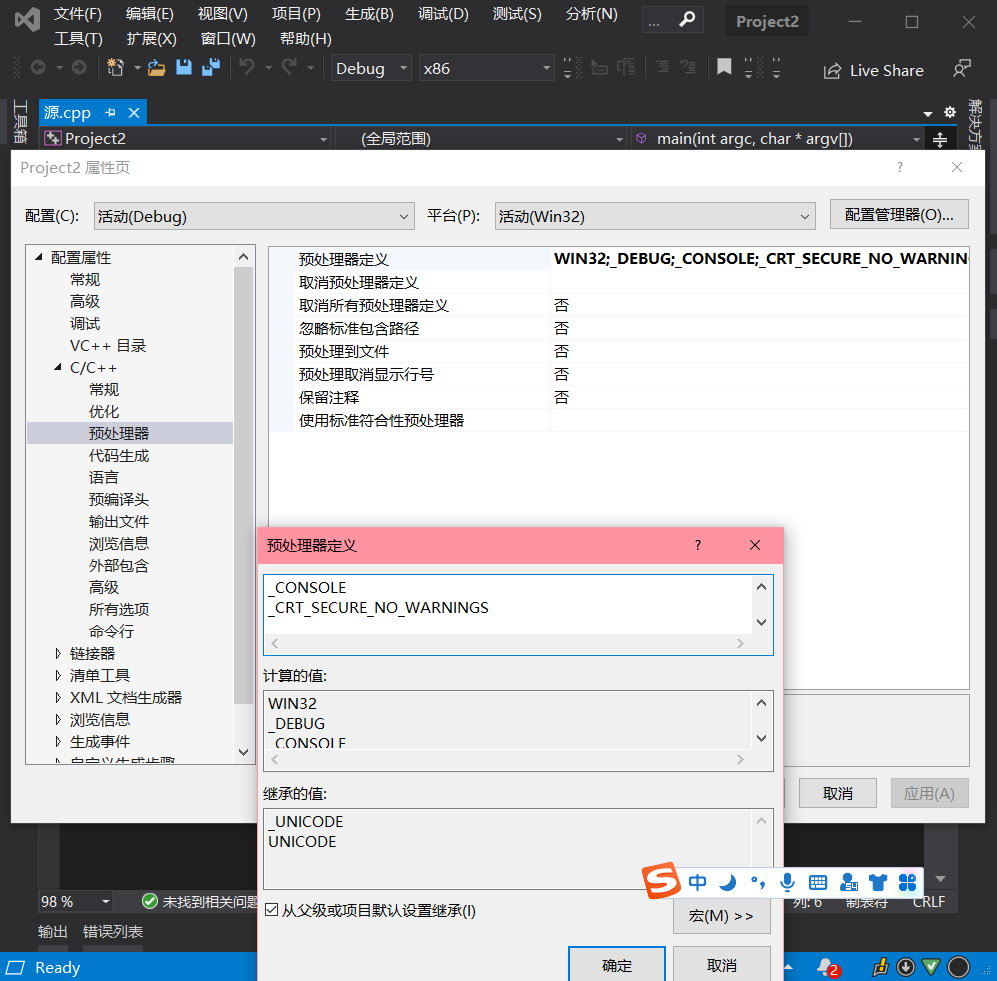Open editor tab settings gear icon
The width and height of the screenshot is (997, 981).
(950, 113)
